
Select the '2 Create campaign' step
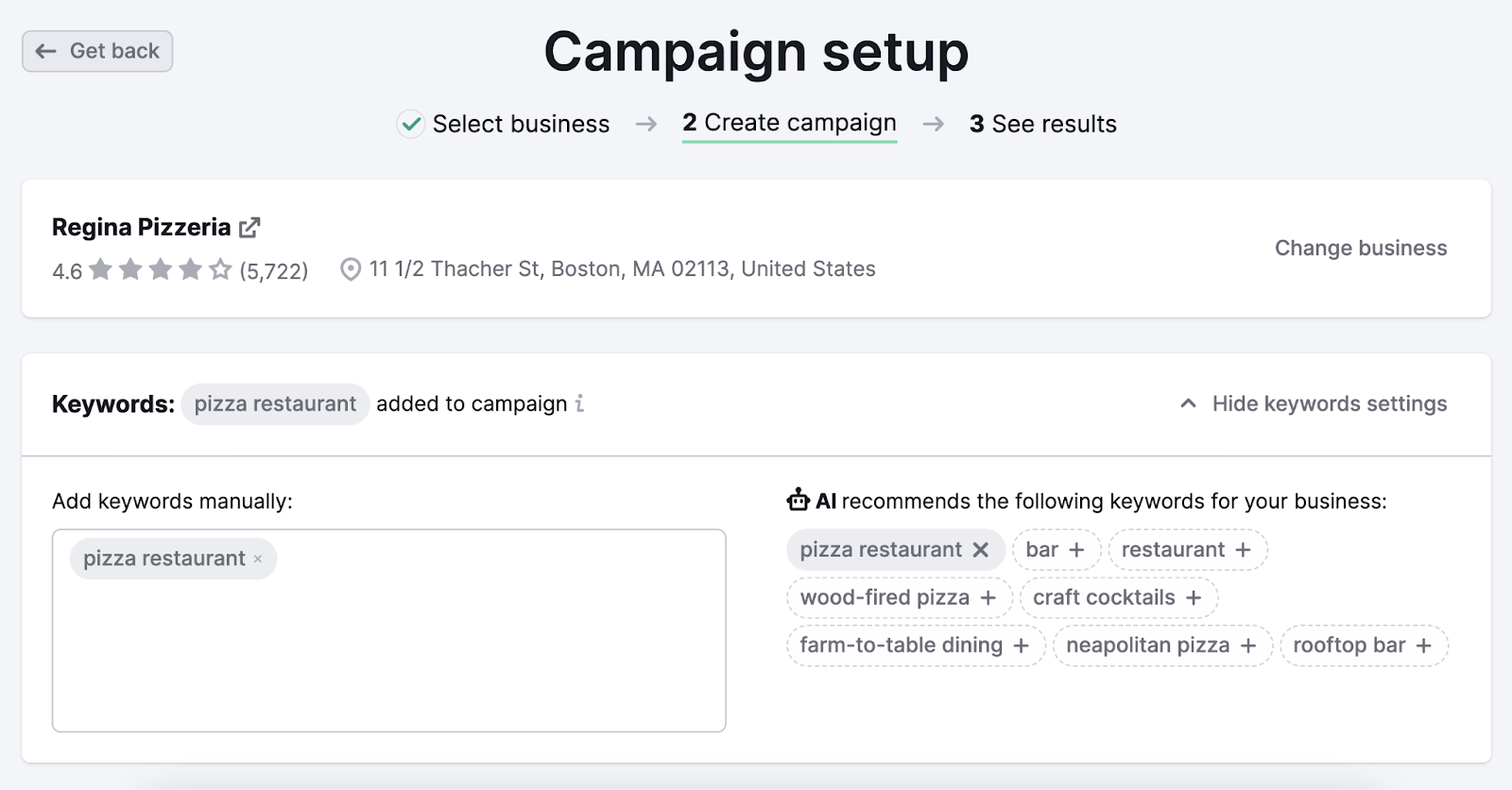click(790, 123)
